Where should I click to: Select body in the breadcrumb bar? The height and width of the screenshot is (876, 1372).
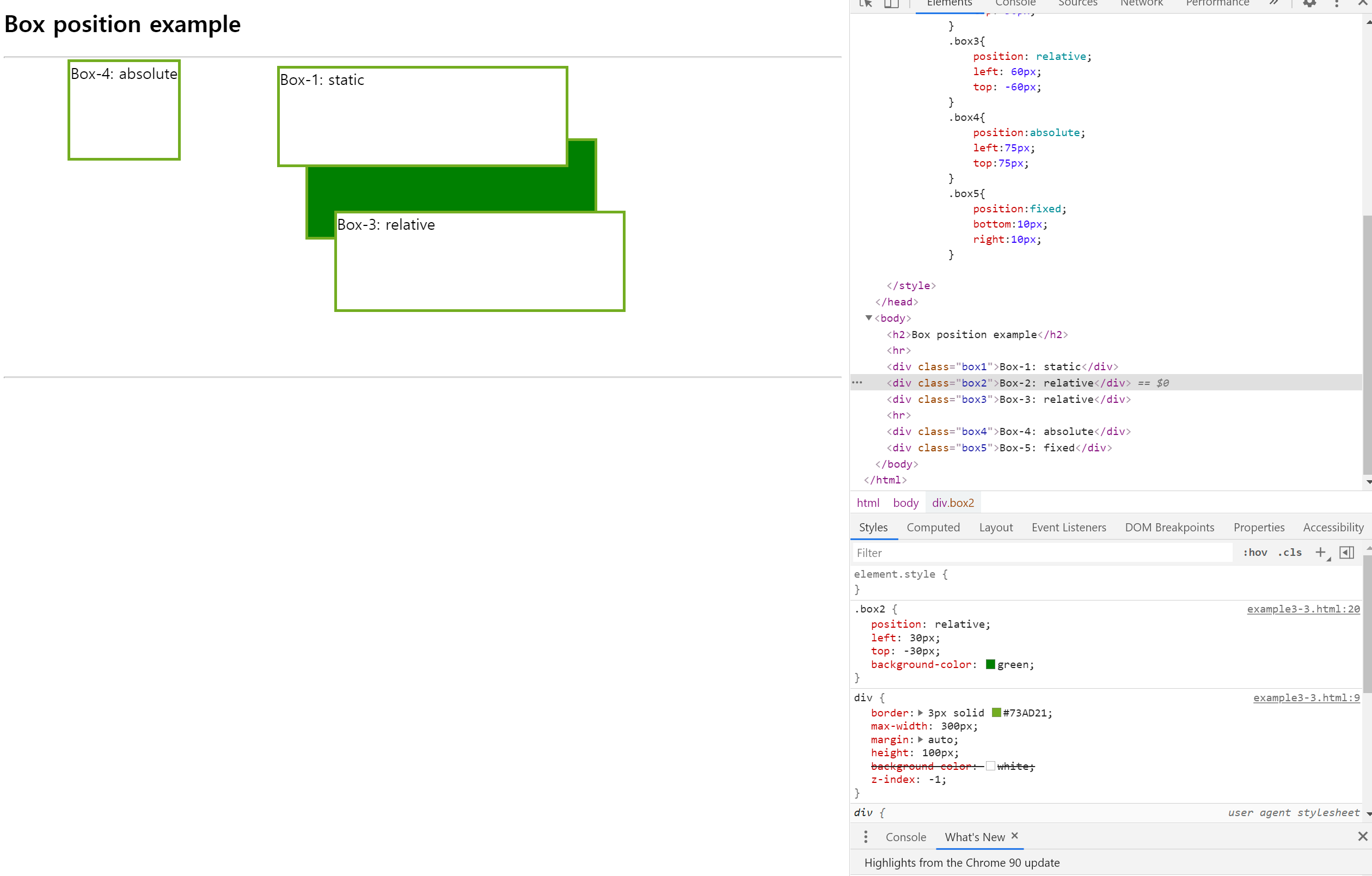905,503
